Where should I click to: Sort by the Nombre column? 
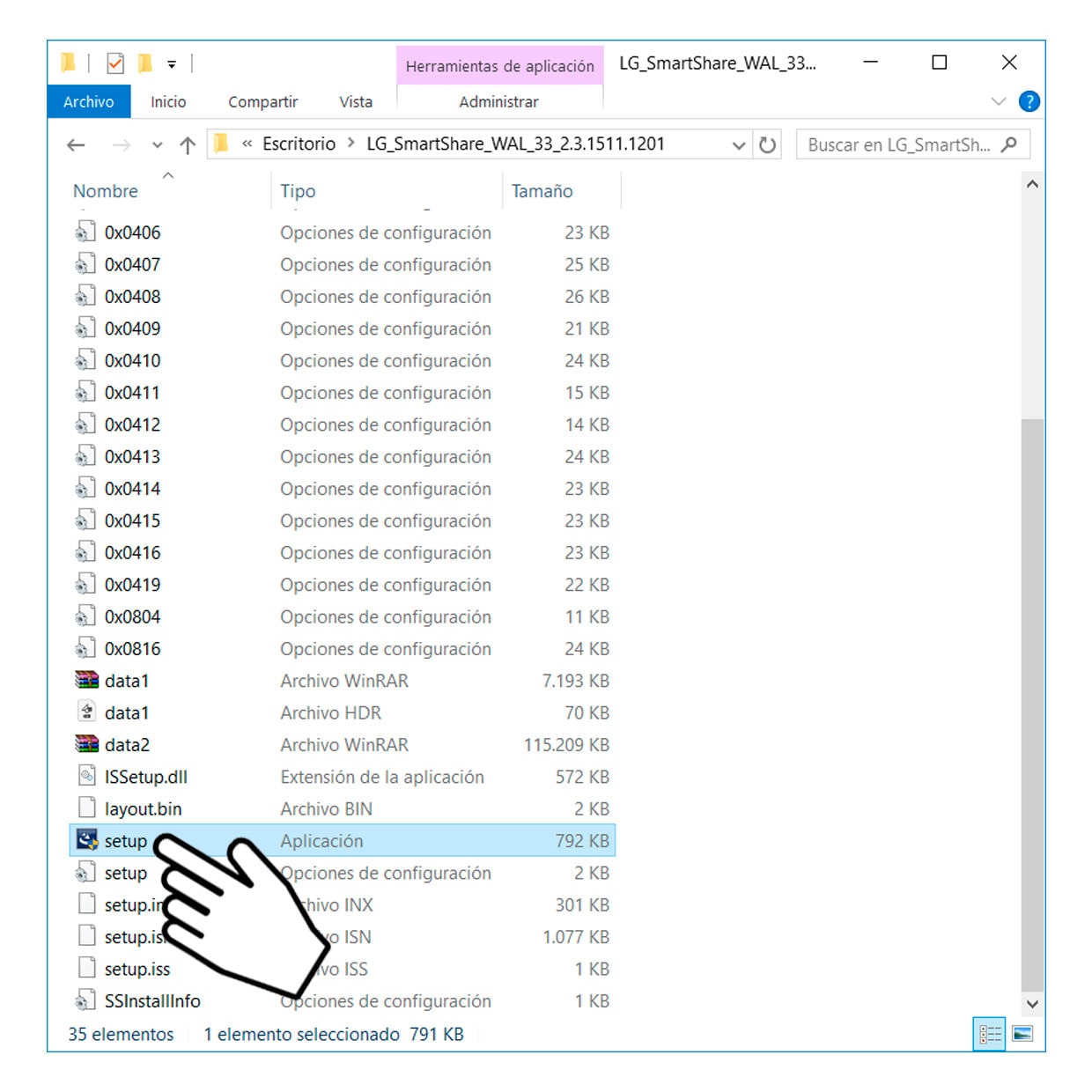106,191
